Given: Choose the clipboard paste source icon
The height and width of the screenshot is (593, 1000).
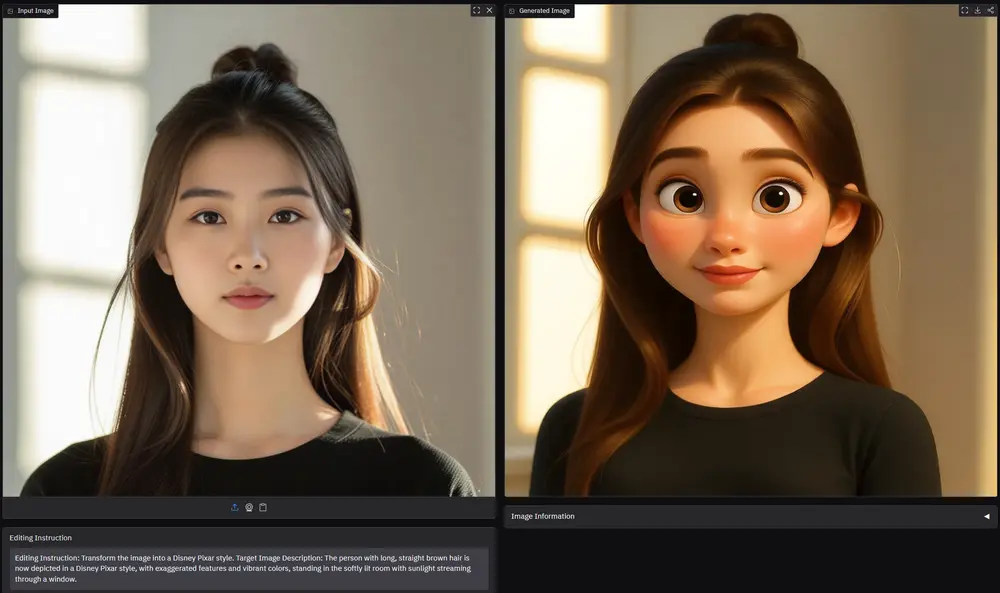Looking at the screenshot, I should tap(263, 508).
